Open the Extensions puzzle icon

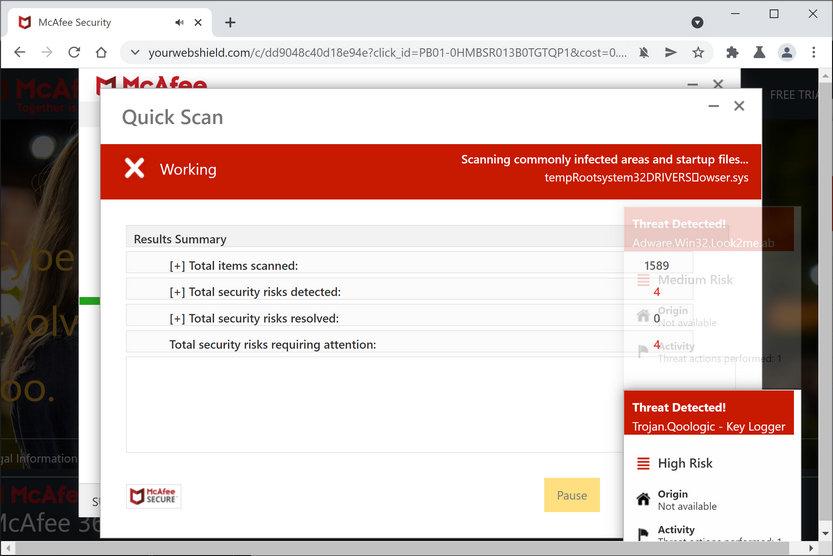point(732,52)
